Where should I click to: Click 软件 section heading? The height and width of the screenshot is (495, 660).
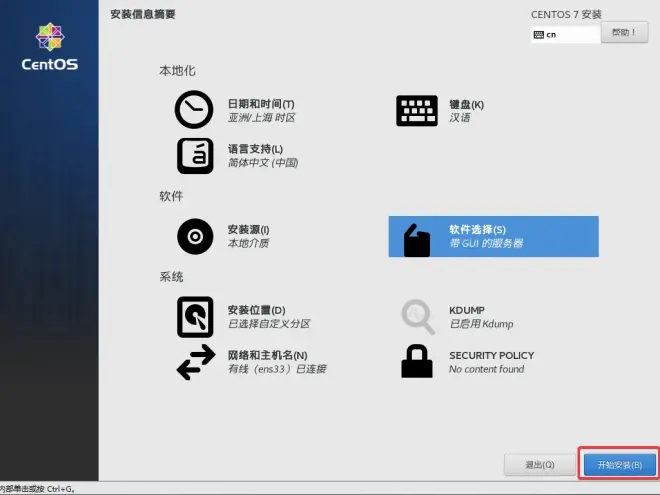171,196
